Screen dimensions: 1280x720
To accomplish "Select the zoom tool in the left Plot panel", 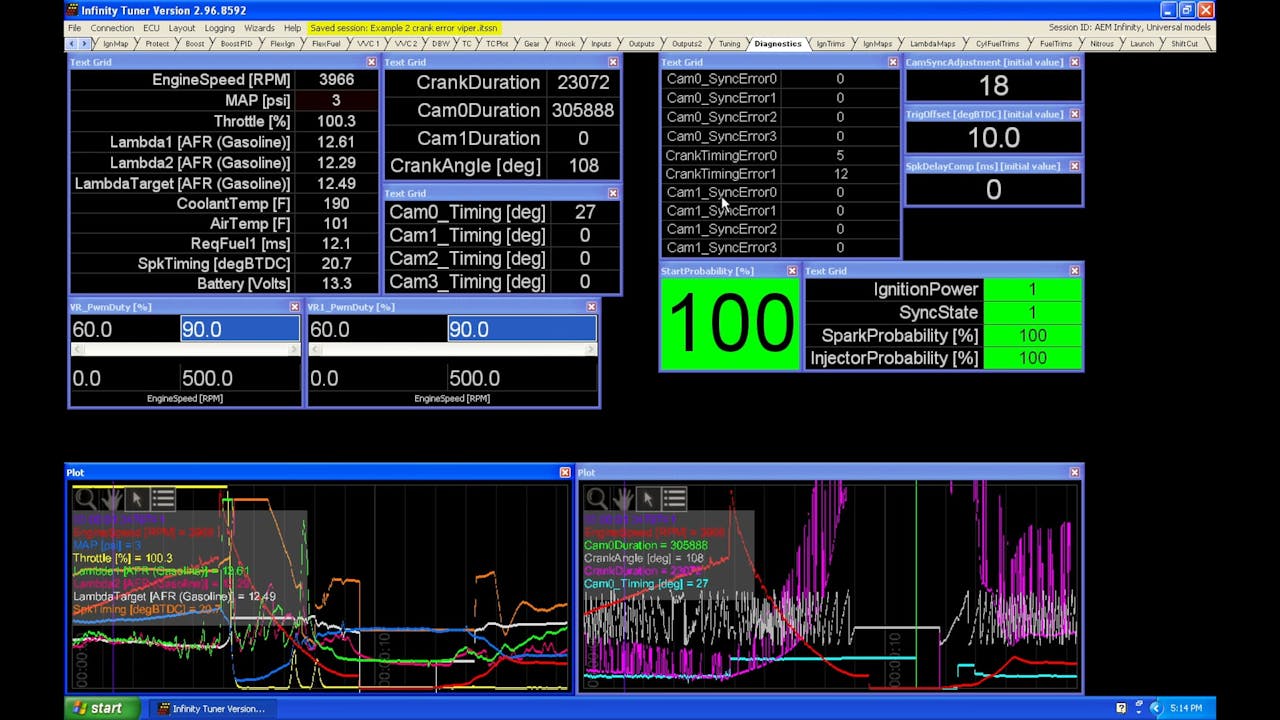I will pyautogui.click(x=85, y=499).
